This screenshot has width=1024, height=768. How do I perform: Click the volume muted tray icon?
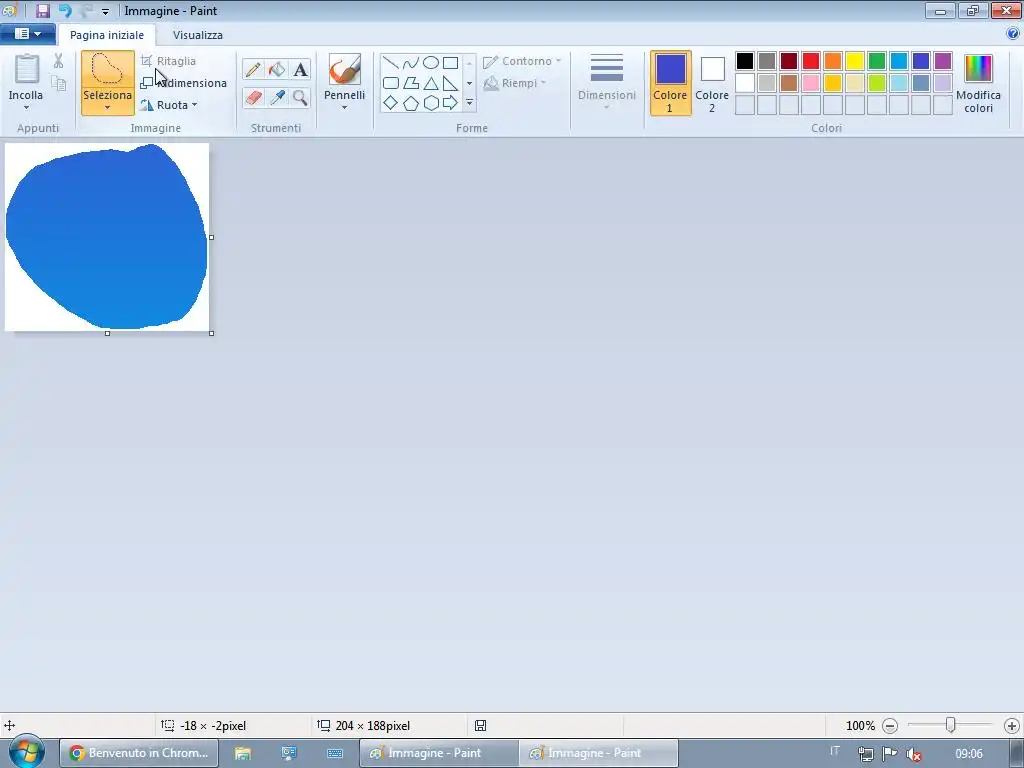coord(914,754)
